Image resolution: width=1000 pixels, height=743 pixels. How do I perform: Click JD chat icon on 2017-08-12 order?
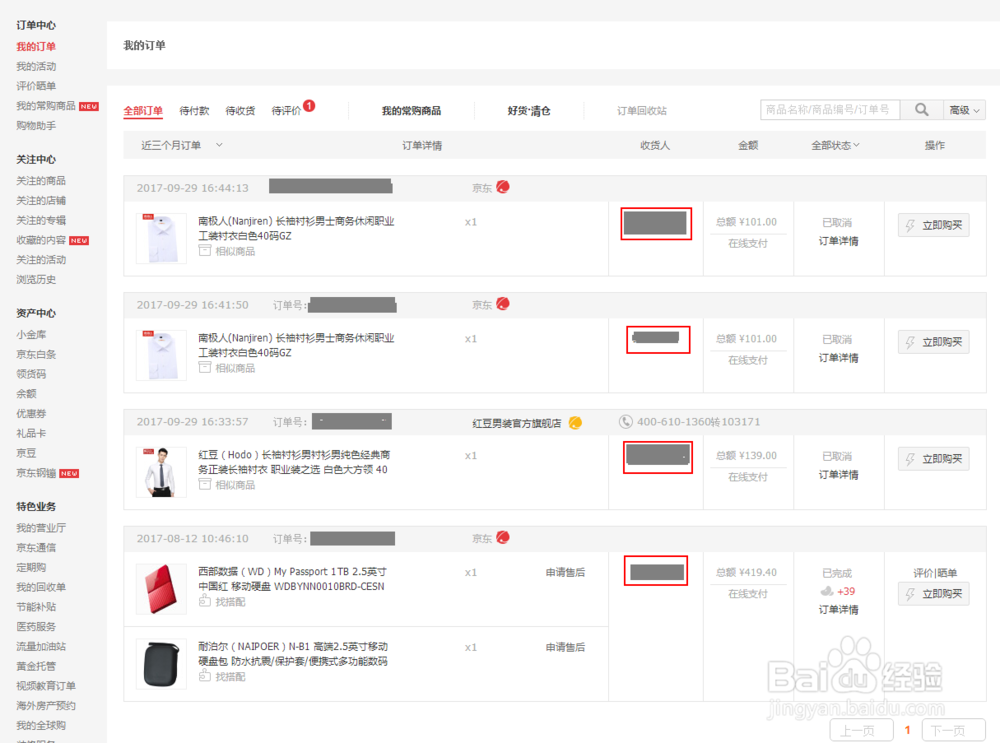[503, 537]
